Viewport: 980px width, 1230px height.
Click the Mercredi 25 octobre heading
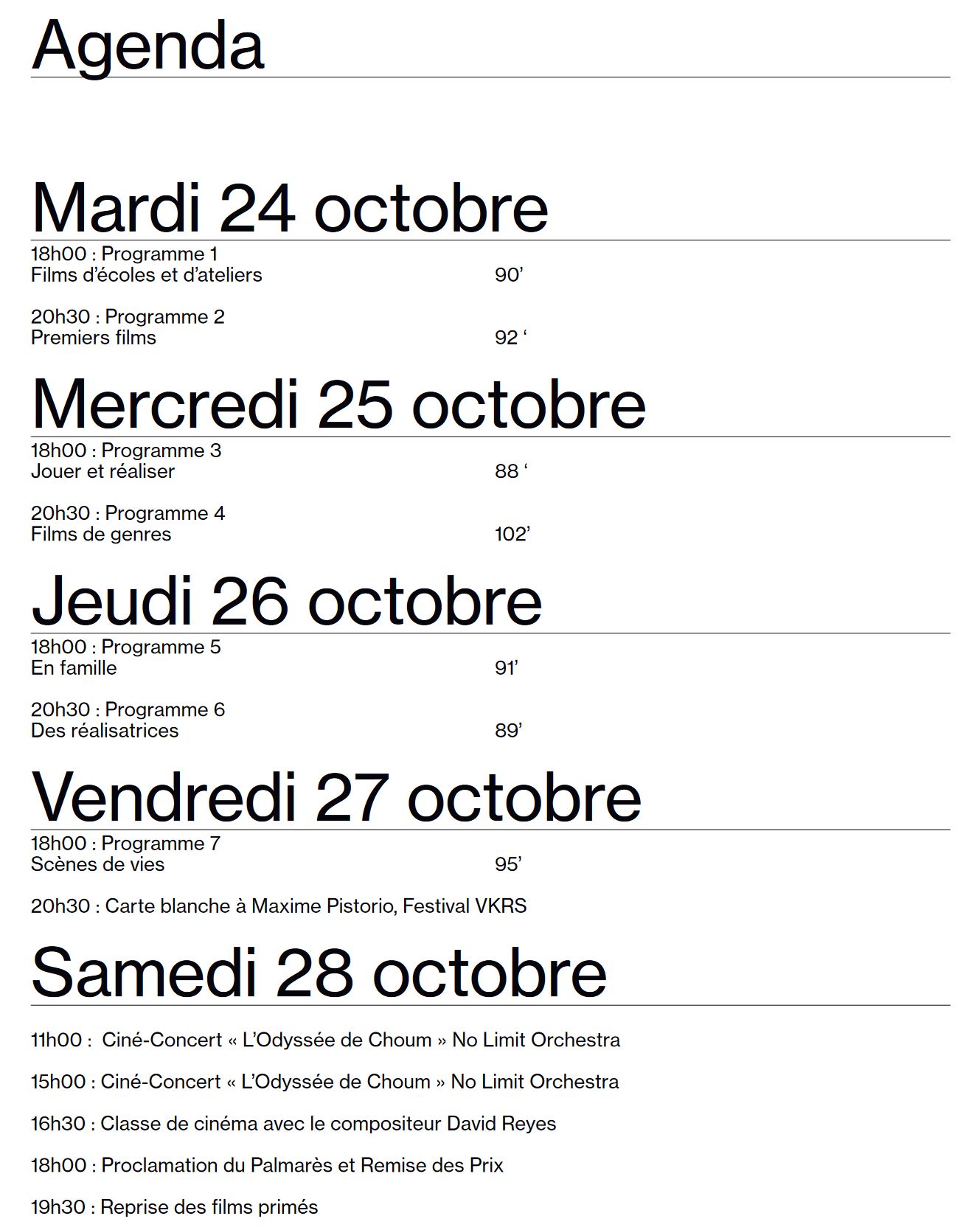[338, 405]
